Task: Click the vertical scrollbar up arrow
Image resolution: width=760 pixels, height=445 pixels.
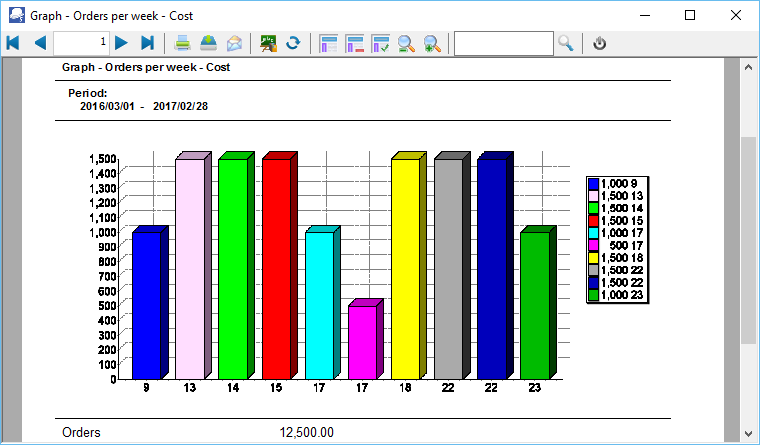Action: [748, 67]
